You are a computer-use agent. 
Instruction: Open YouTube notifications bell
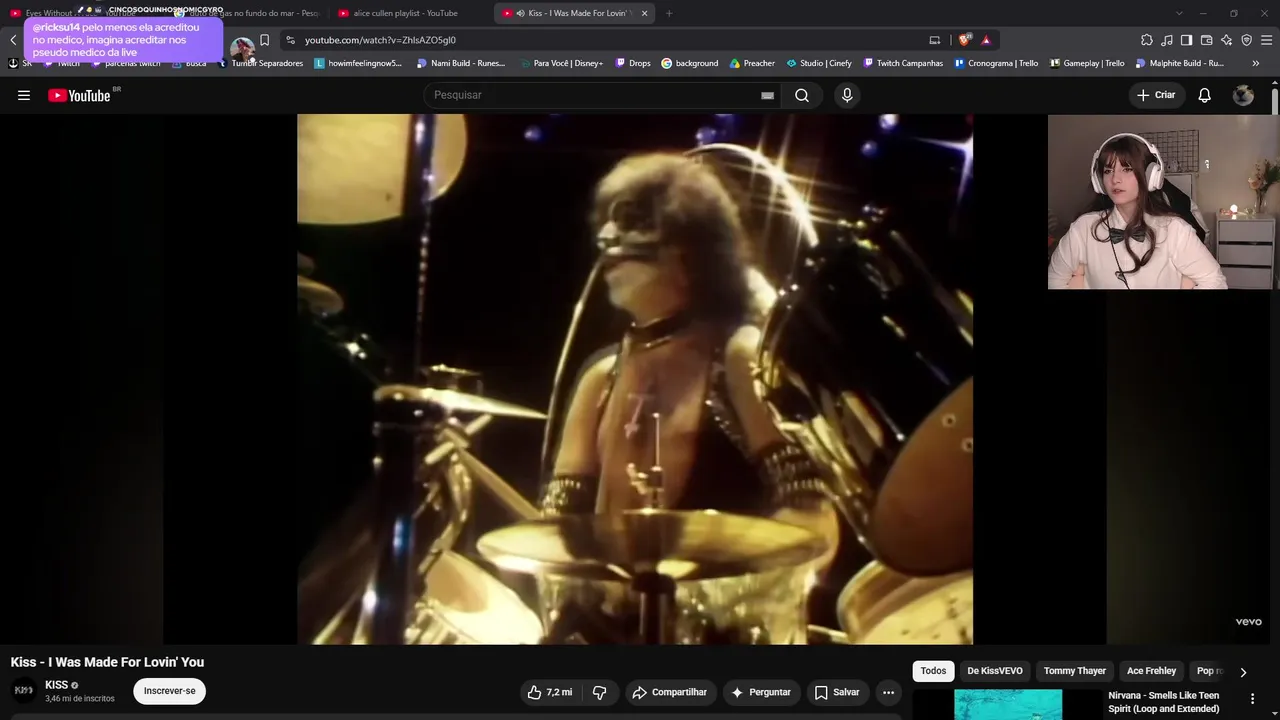1205,95
